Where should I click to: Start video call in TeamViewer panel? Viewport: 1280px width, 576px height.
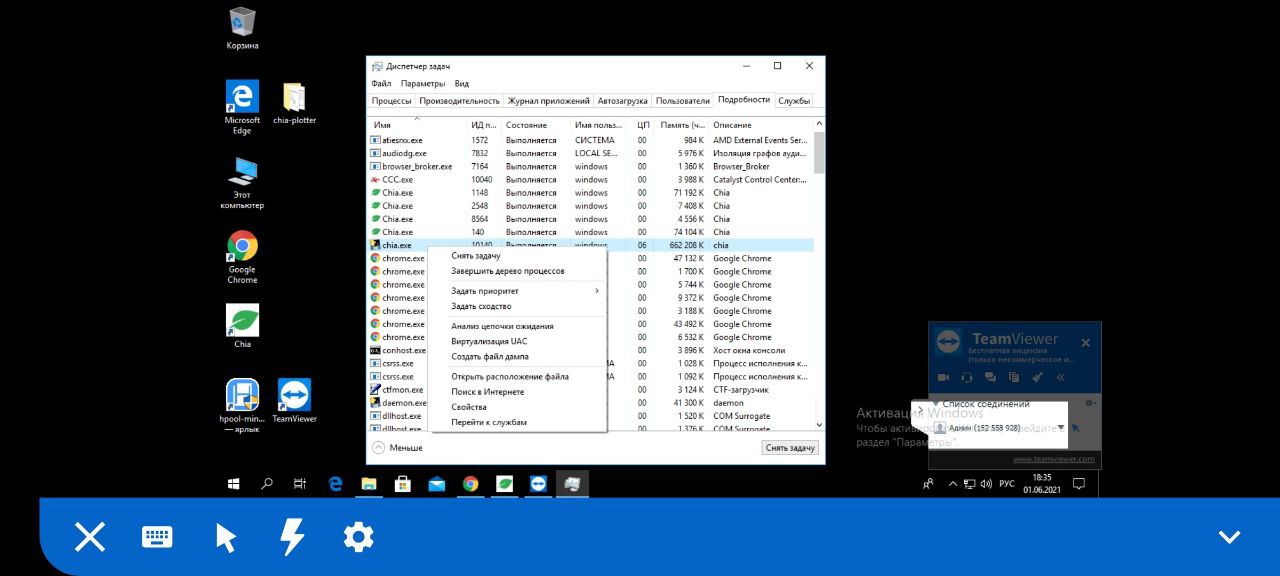(x=943, y=377)
